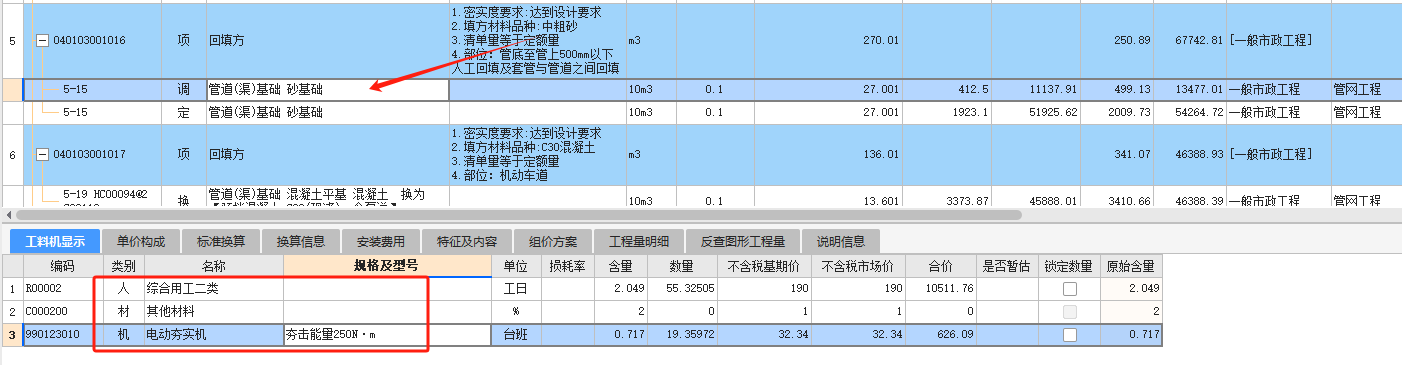This screenshot has height=365, width=1402.
Task: Click value 11137.91 in 调 row
Action: pos(1036,89)
